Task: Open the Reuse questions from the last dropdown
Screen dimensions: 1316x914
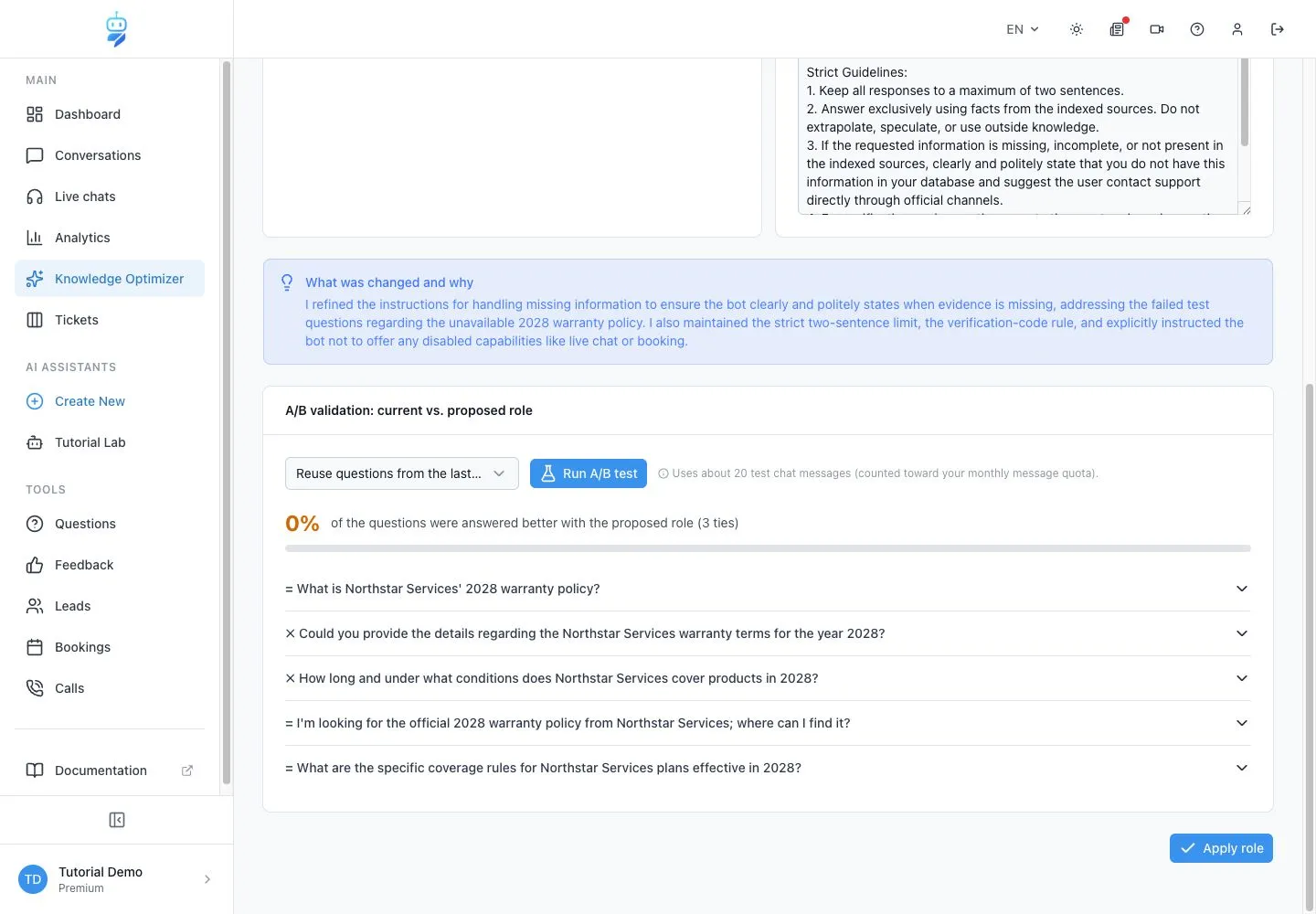Action: click(402, 473)
